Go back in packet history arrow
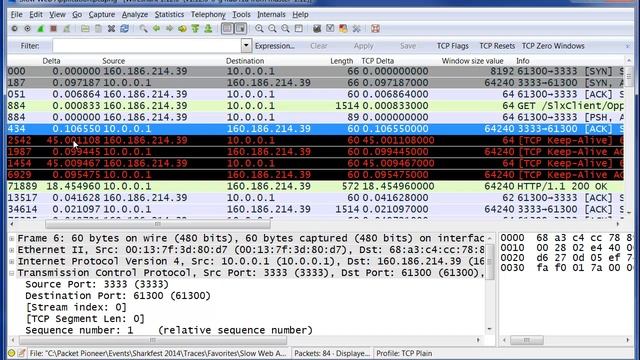 click(156, 29)
